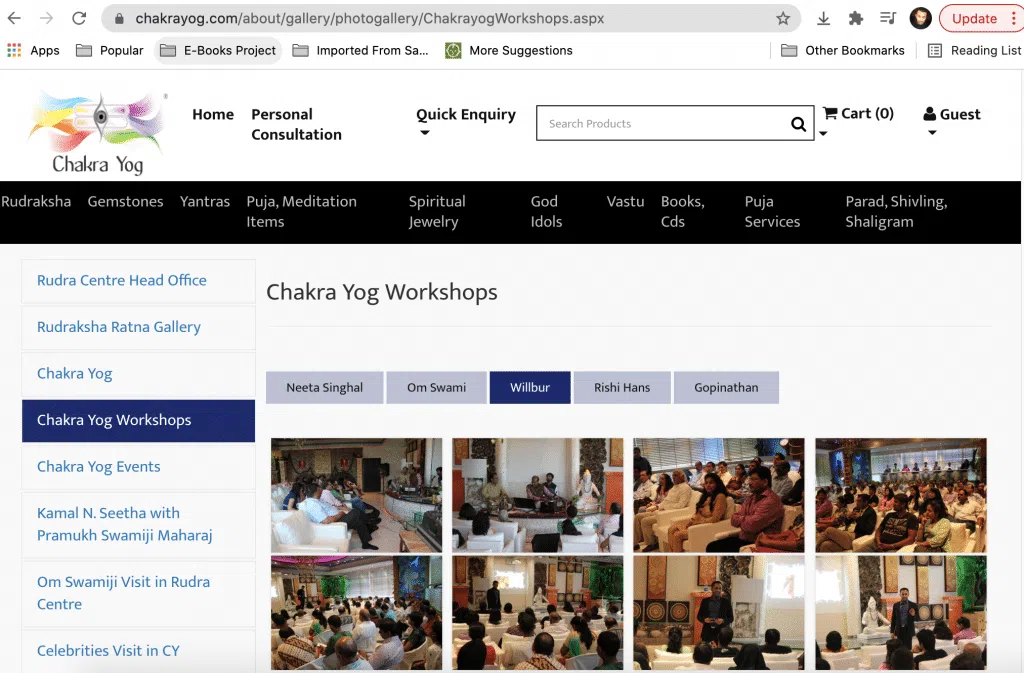Open Books, Cds category
This screenshot has width=1024, height=673.
point(682,211)
